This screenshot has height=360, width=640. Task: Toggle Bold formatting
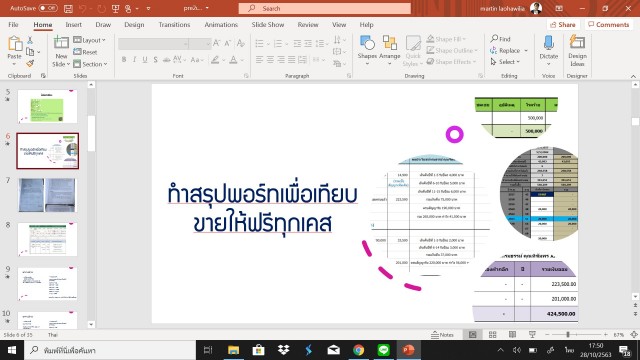pyautogui.click(x=124, y=60)
